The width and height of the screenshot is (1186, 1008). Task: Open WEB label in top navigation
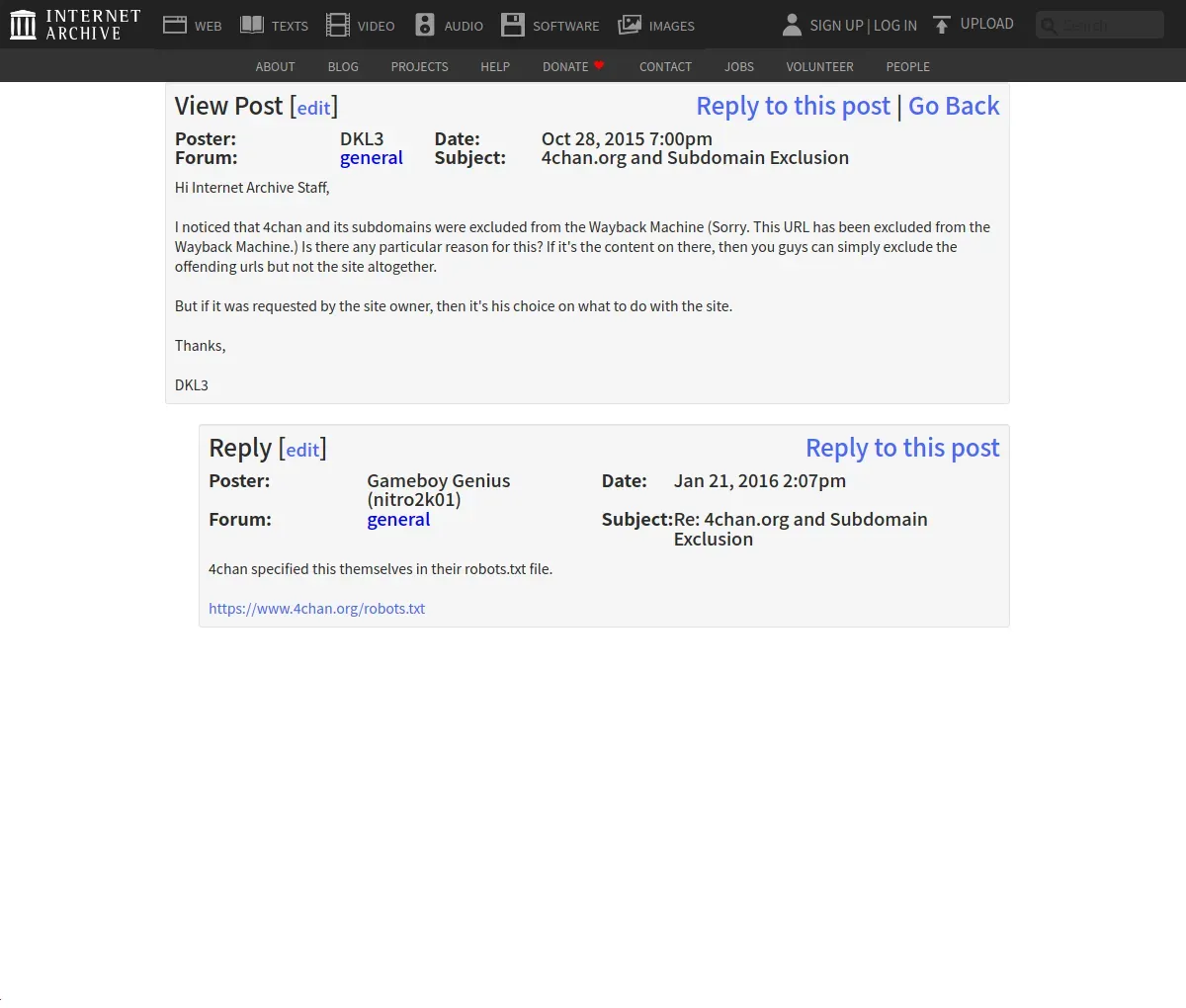pos(209,26)
